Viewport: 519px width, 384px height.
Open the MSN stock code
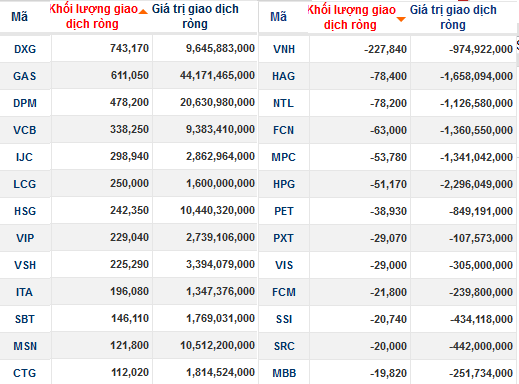[x=25, y=346]
